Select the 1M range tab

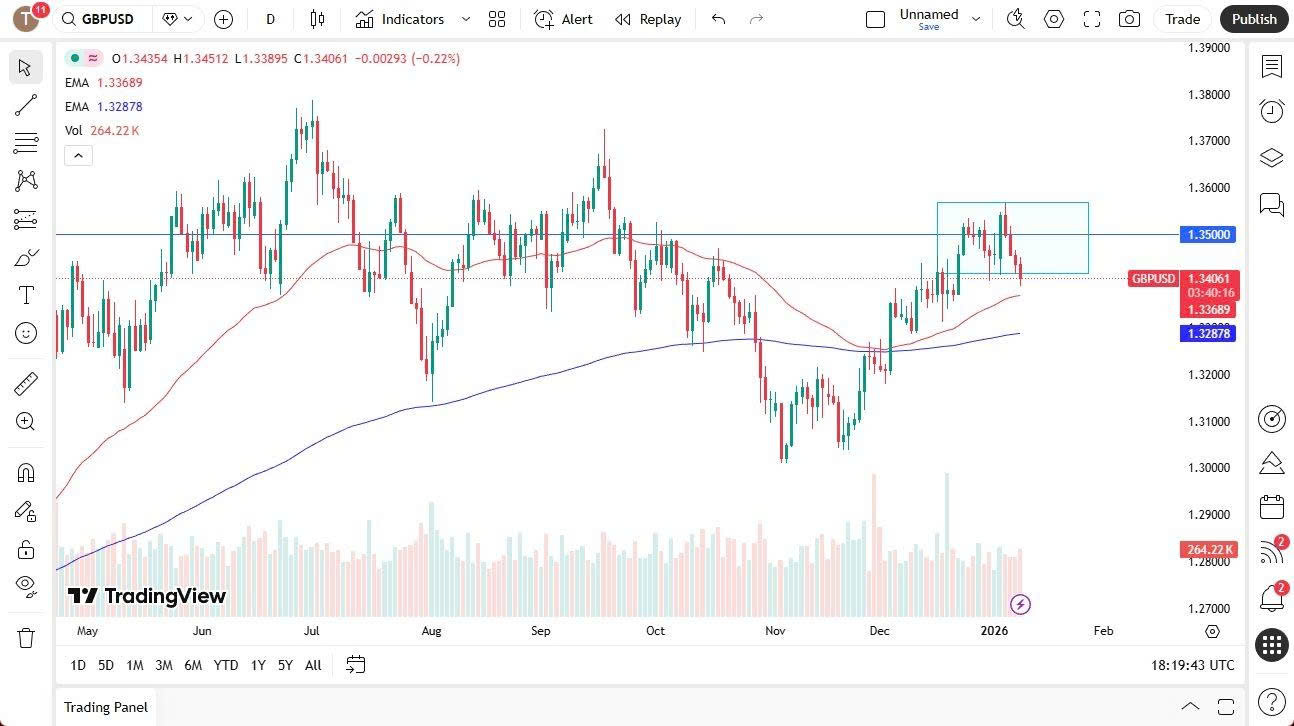tap(135, 665)
